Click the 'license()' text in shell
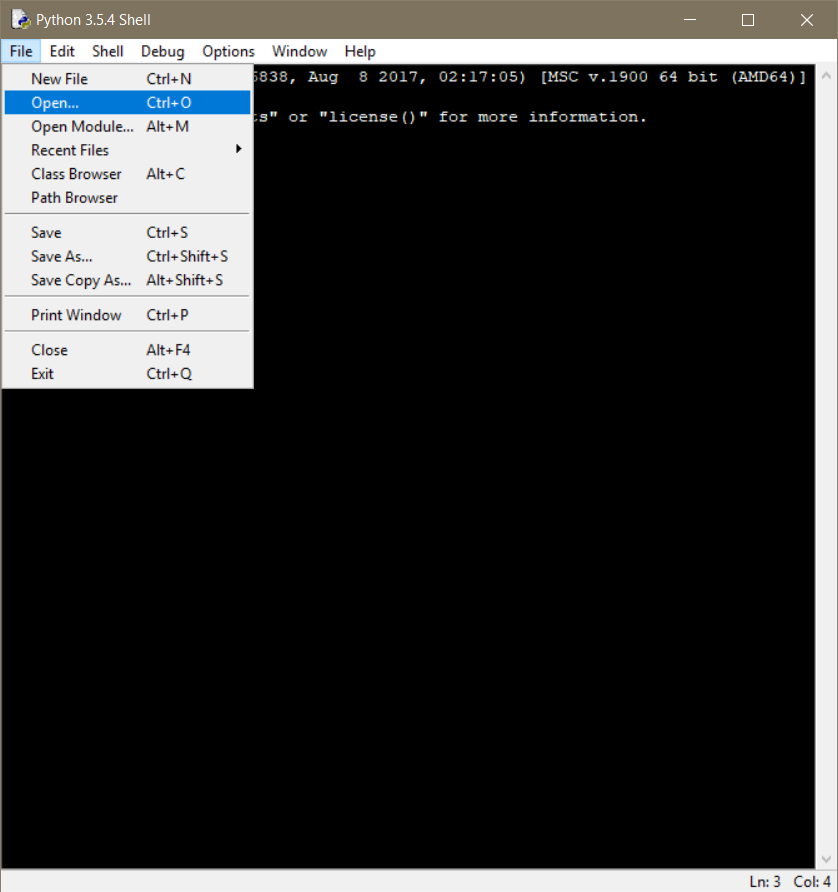The width and height of the screenshot is (838, 892). click(373, 117)
